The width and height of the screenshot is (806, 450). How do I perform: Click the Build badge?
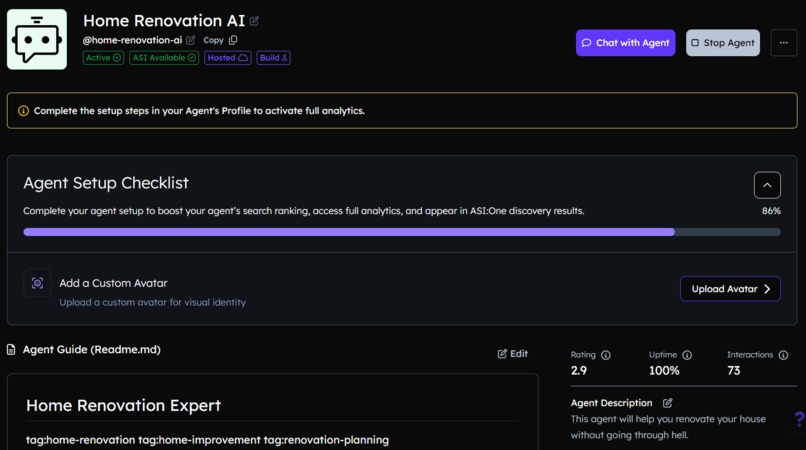273,58
